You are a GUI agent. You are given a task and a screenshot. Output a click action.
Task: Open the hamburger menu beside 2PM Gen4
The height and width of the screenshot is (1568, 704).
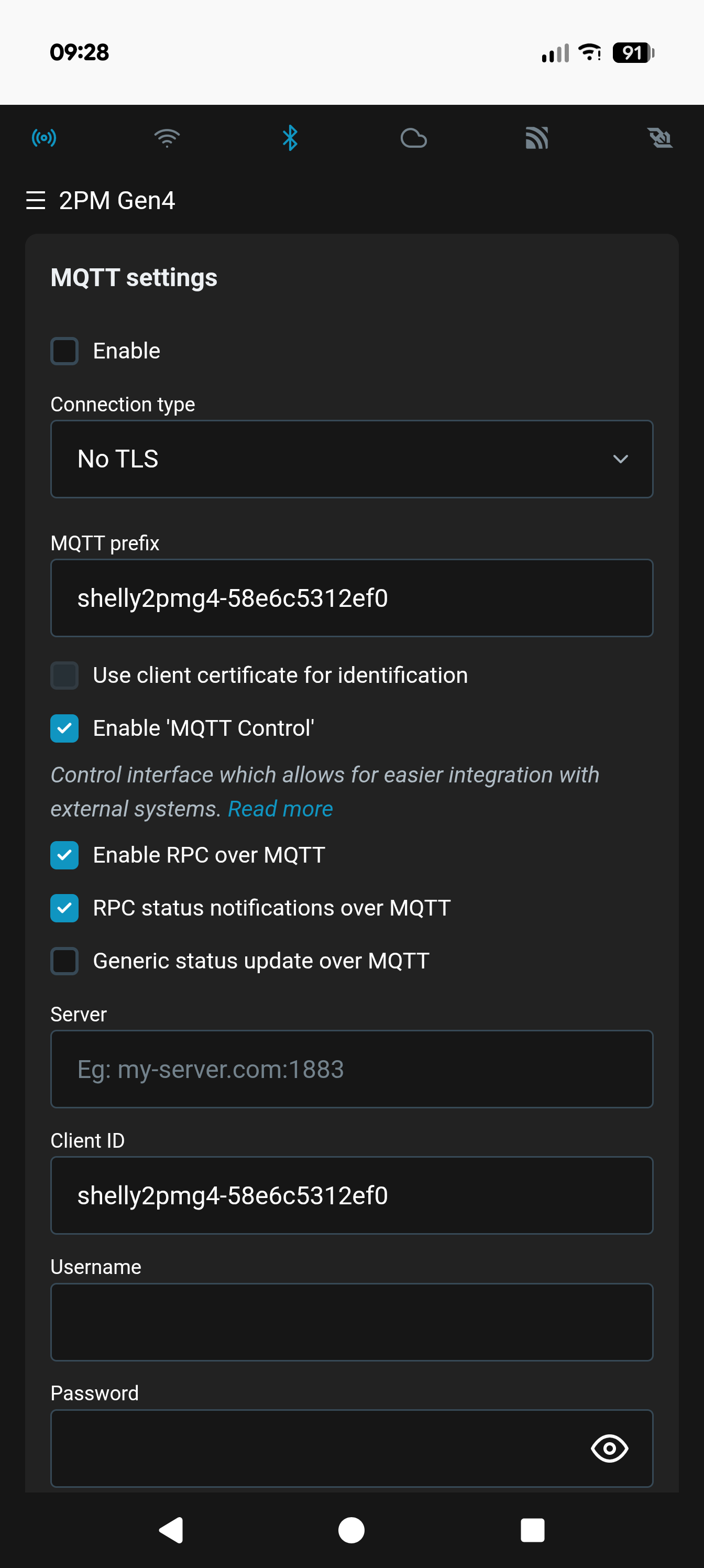pyautogui.click(x=36, y=200)
